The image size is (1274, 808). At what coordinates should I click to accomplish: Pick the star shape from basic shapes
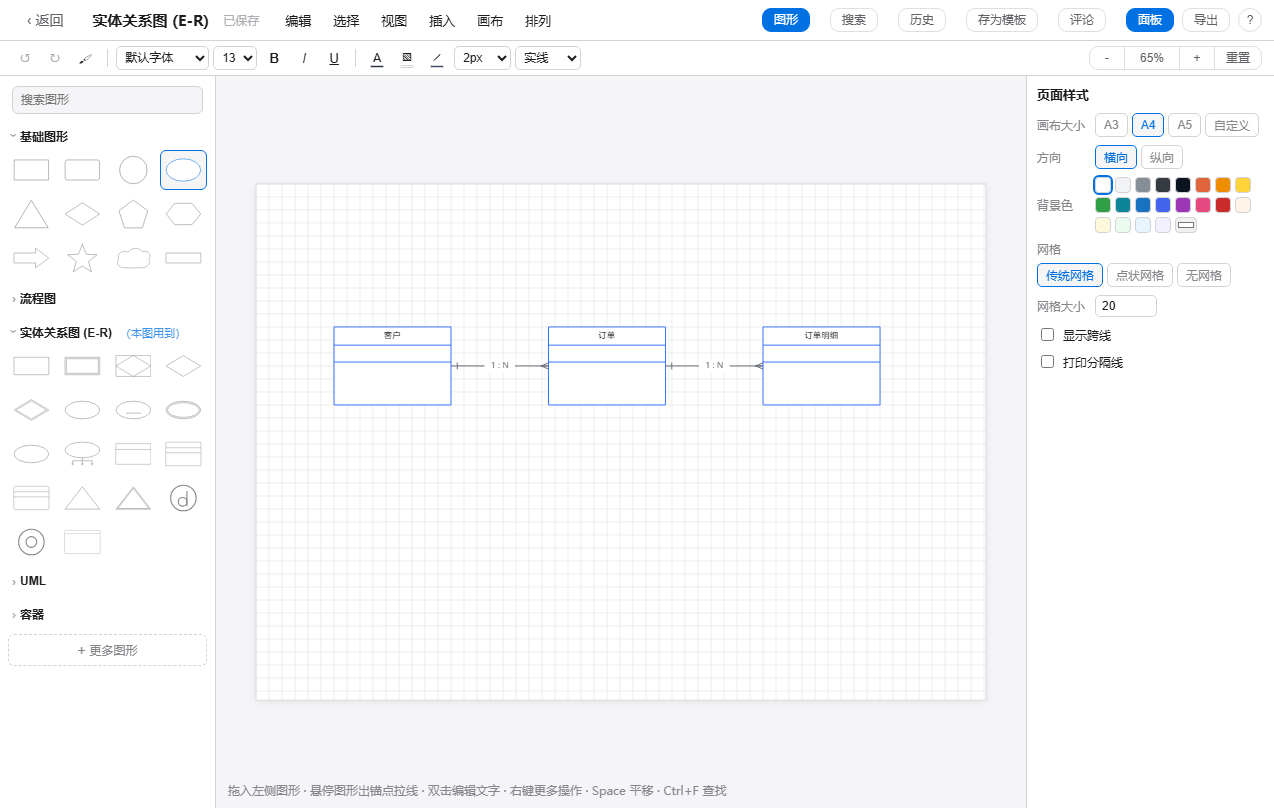pos(82,258)
